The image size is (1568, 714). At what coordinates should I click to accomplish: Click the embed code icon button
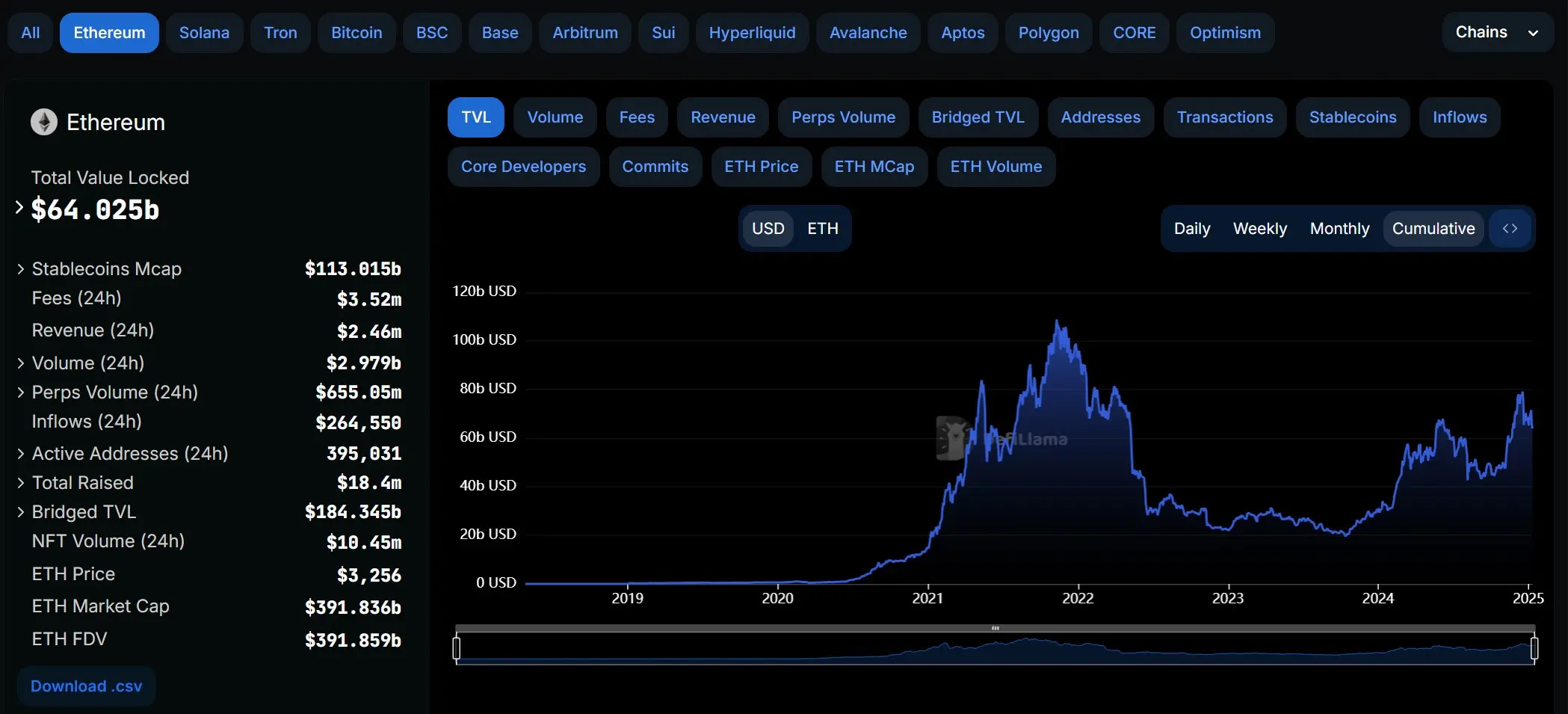tap(1510, 229)
